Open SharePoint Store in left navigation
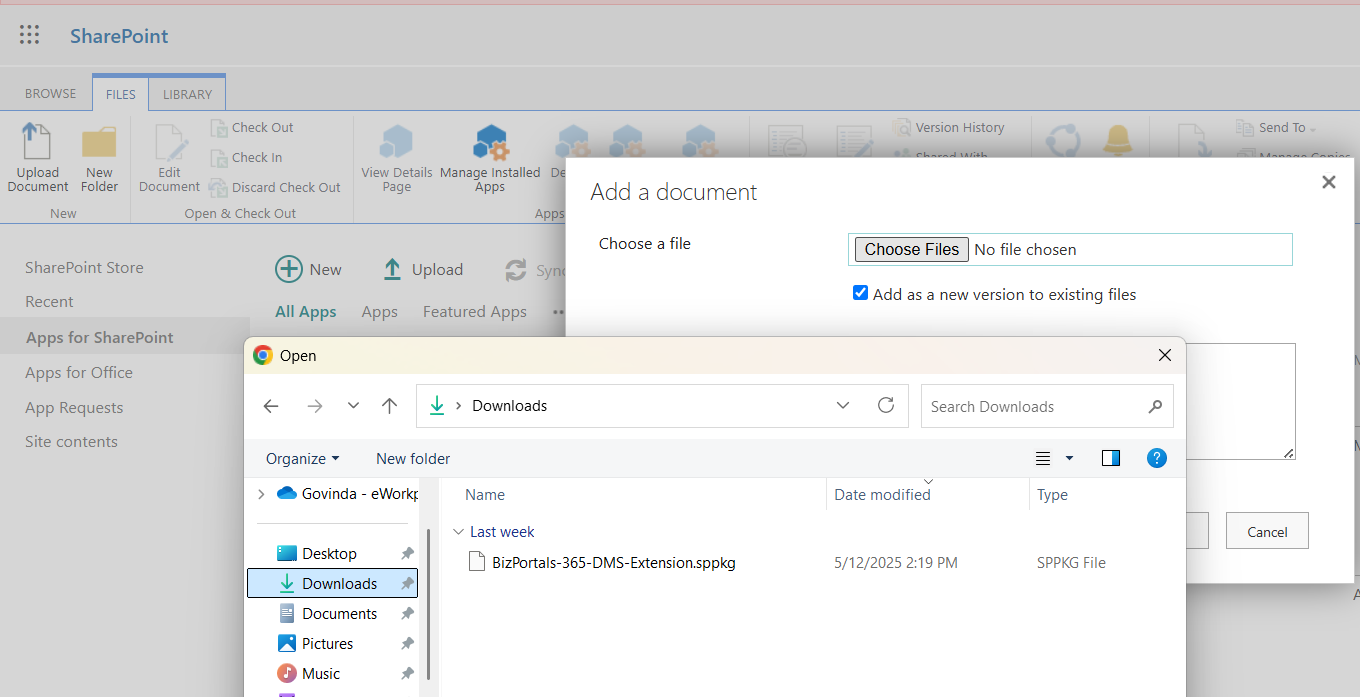The image size is (1360, 697). pos(84,268)
